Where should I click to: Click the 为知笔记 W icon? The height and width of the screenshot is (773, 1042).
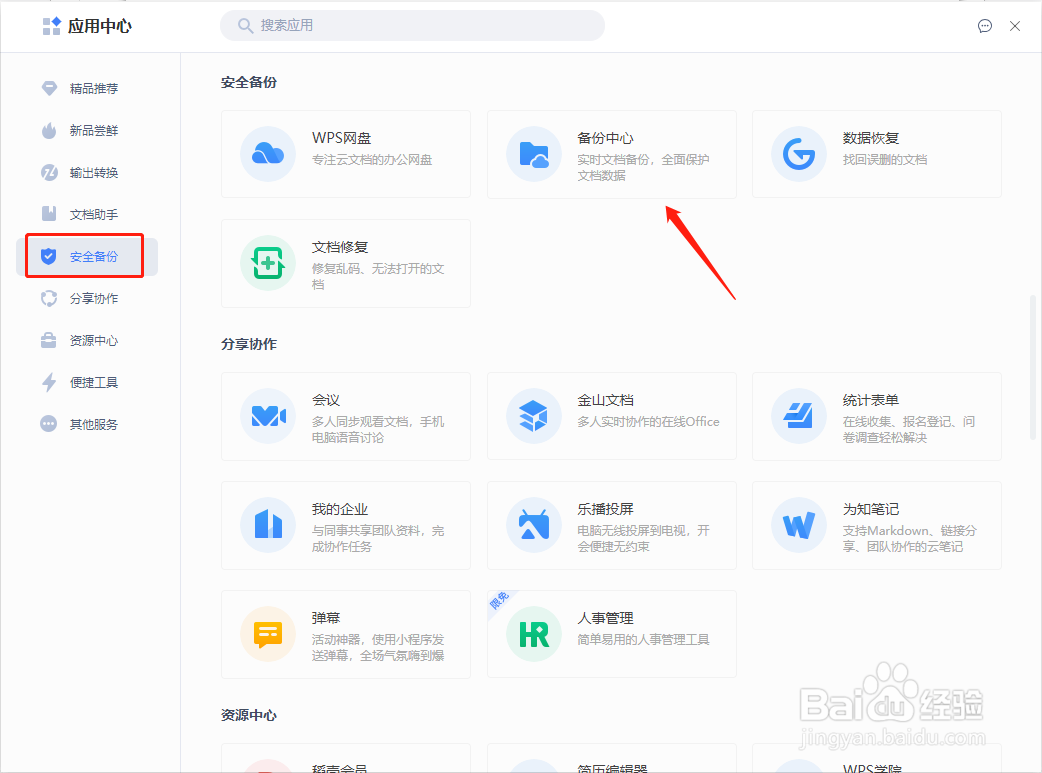pyautogui.click(x=799, y=525)
